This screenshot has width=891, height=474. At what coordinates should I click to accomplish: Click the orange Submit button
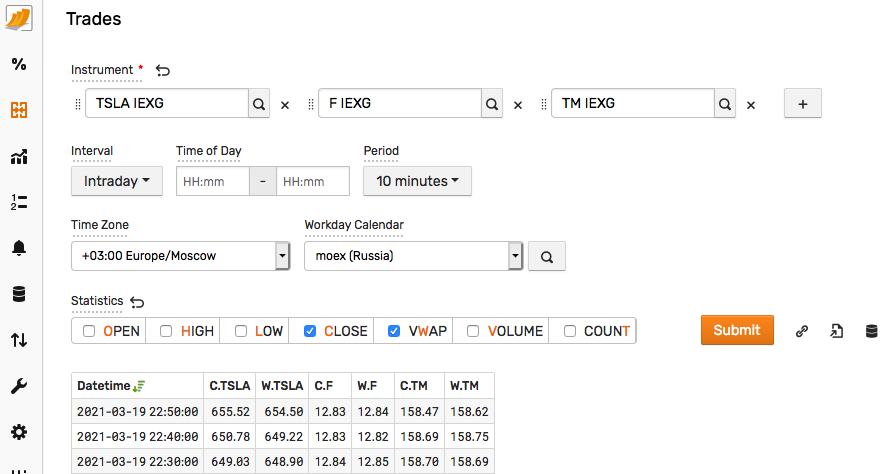point(737,330)
